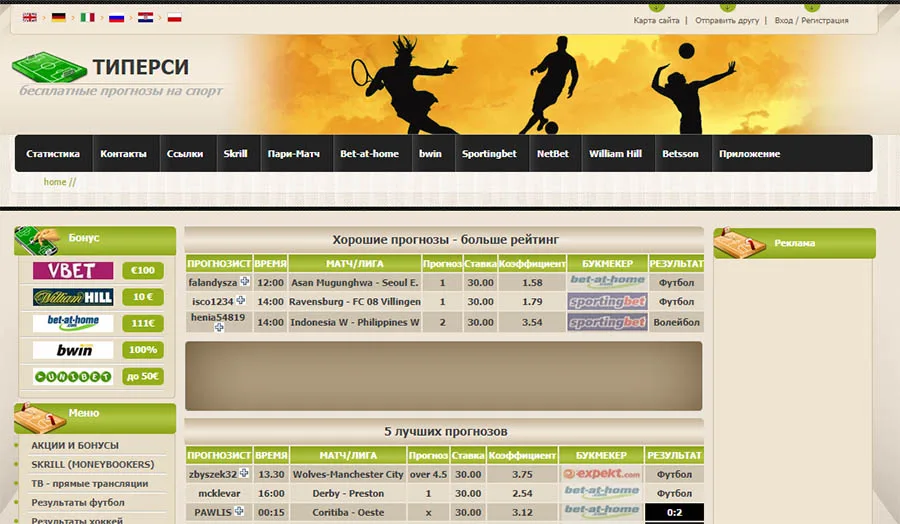Image resolution: width=900 pixels, height=524 pixels.
Task: Click the Ravensburg - FC 08 Villingen match
Action: [x=355, y=301]
